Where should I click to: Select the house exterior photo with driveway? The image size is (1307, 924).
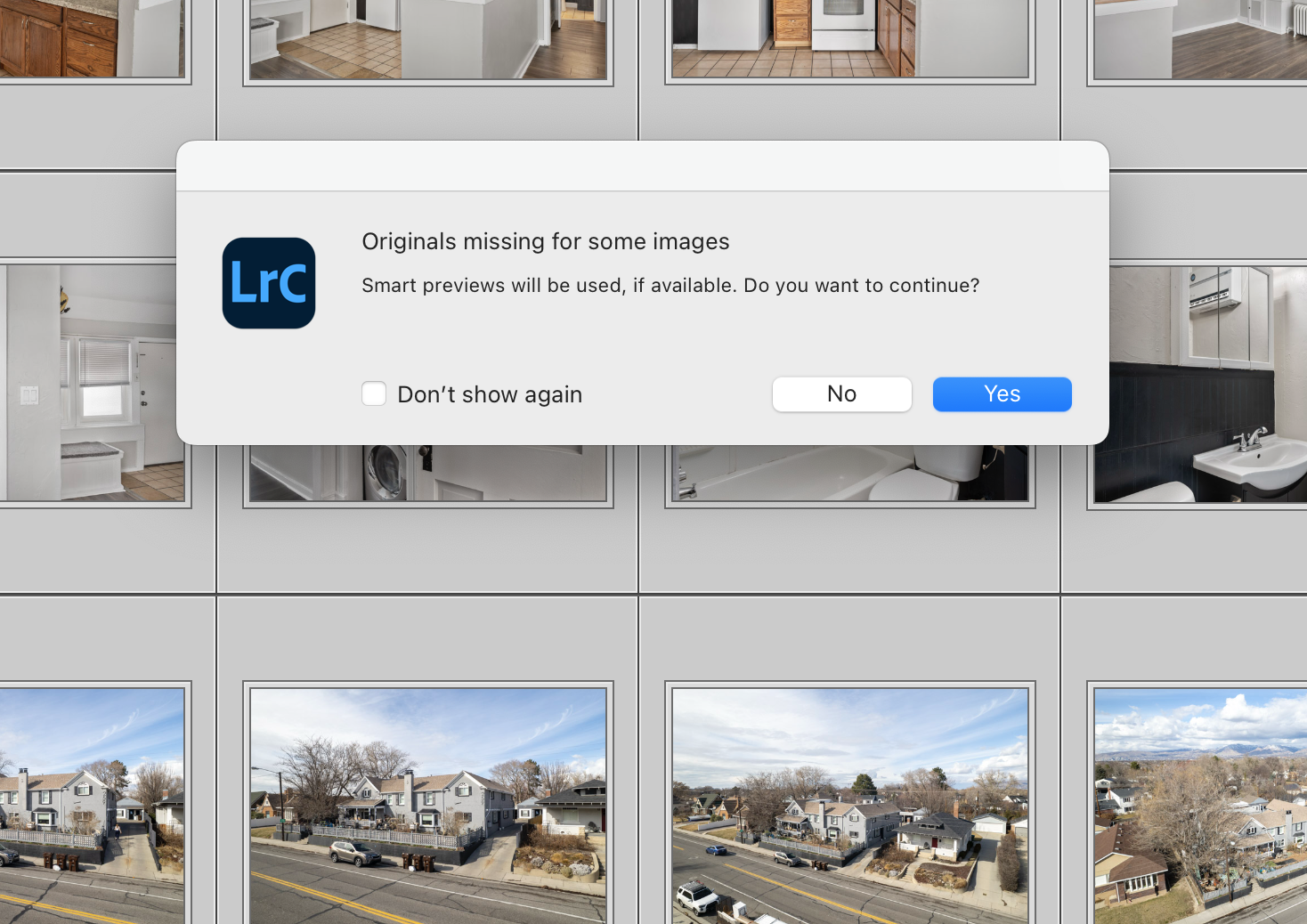click(x=92, y=806)
